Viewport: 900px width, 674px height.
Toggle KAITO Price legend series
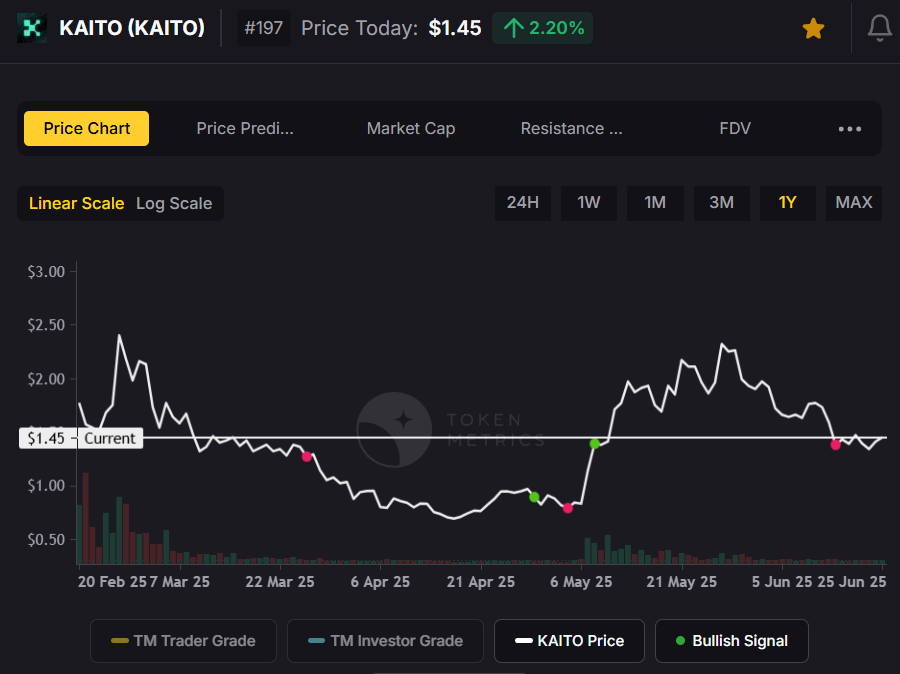(569, 641)
